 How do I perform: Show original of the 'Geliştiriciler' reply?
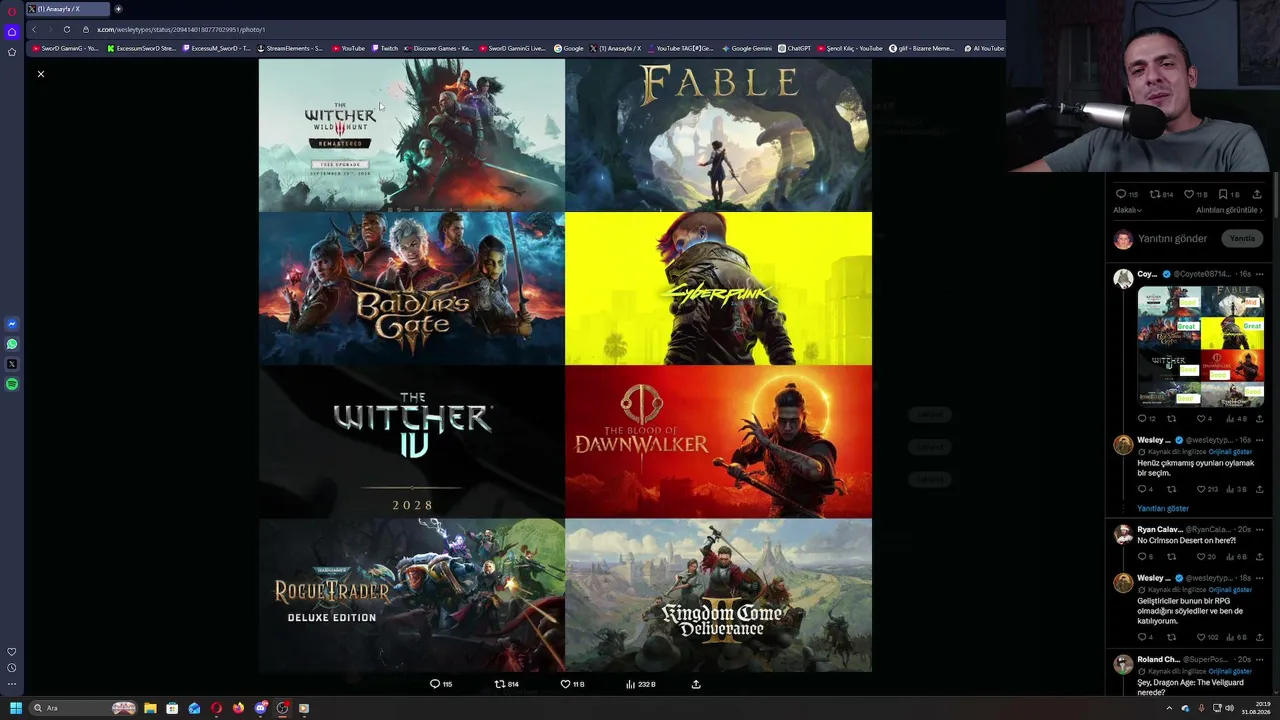1230,590
